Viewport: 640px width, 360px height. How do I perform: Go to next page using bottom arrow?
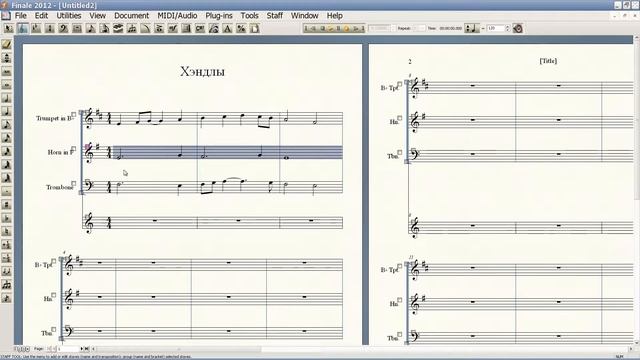[x=82, y=349]
